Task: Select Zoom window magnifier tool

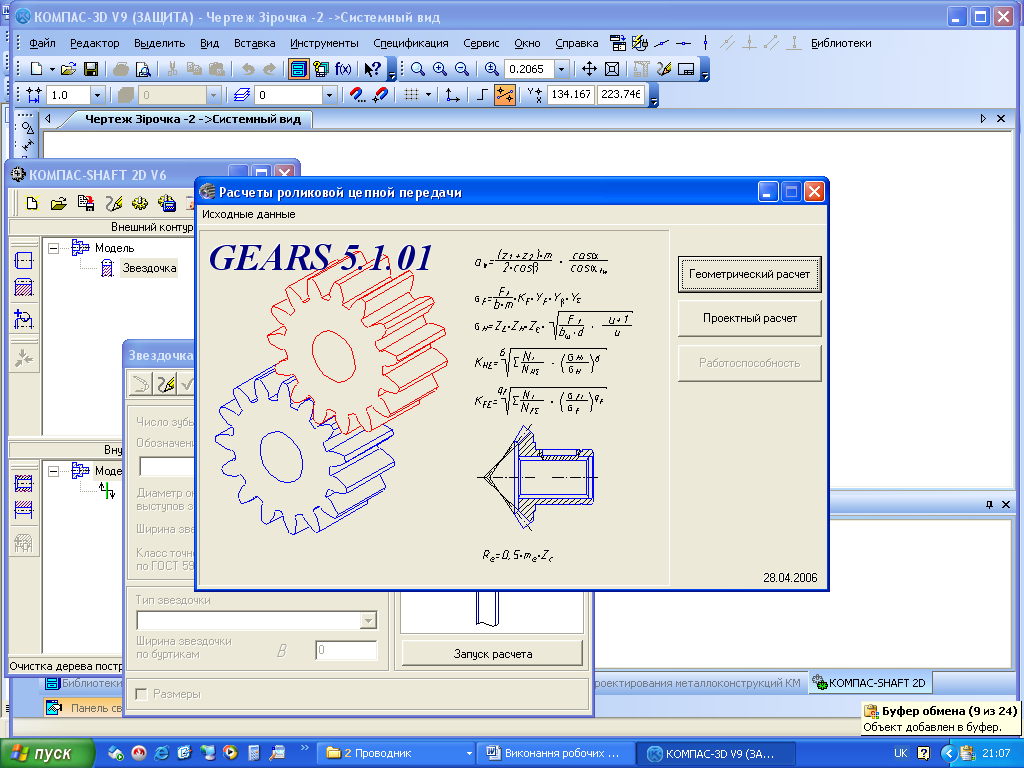Action: point(418,69)
